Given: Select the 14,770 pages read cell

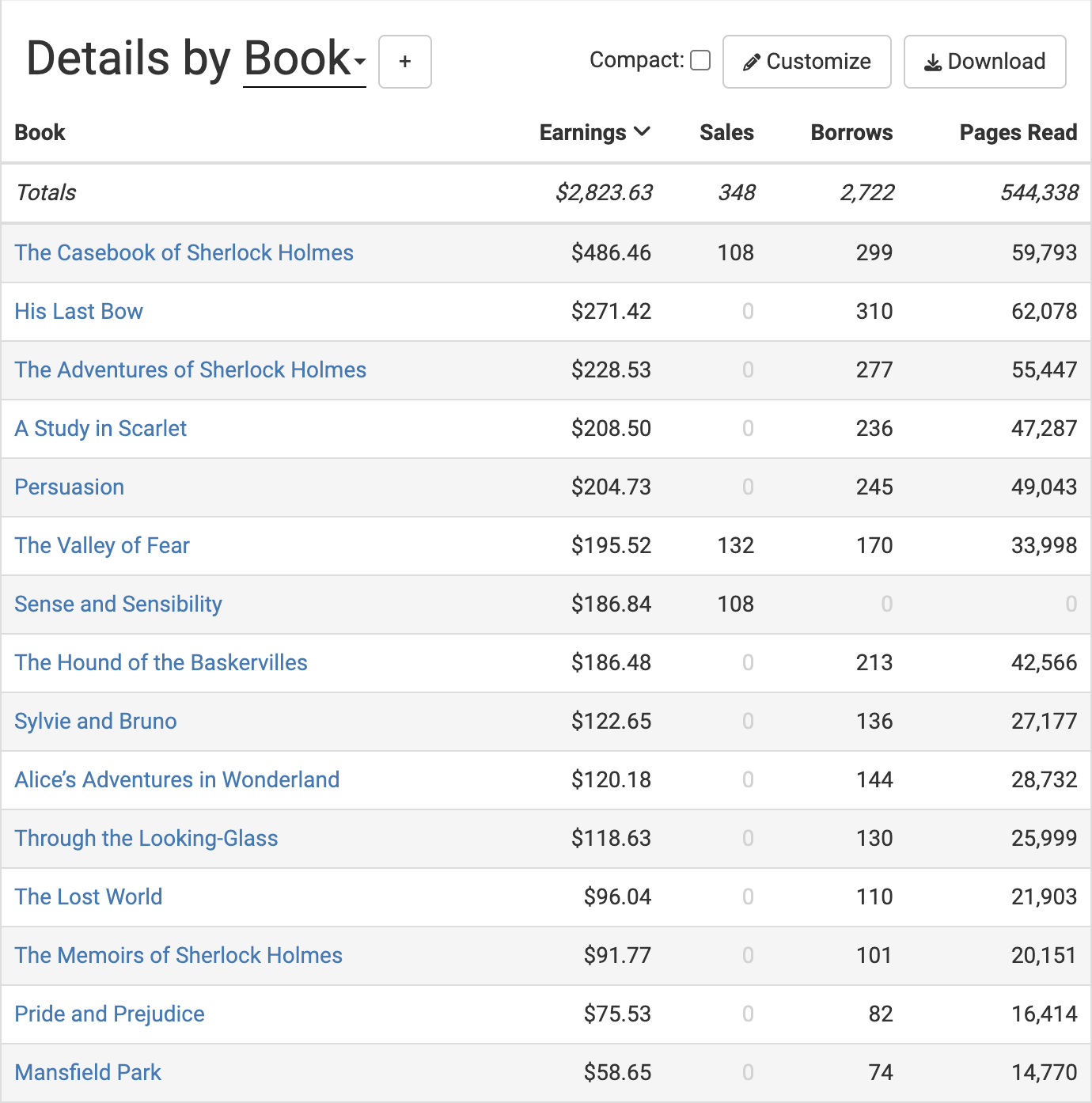Looking at the screenshot, I should pos(1044,1072).
